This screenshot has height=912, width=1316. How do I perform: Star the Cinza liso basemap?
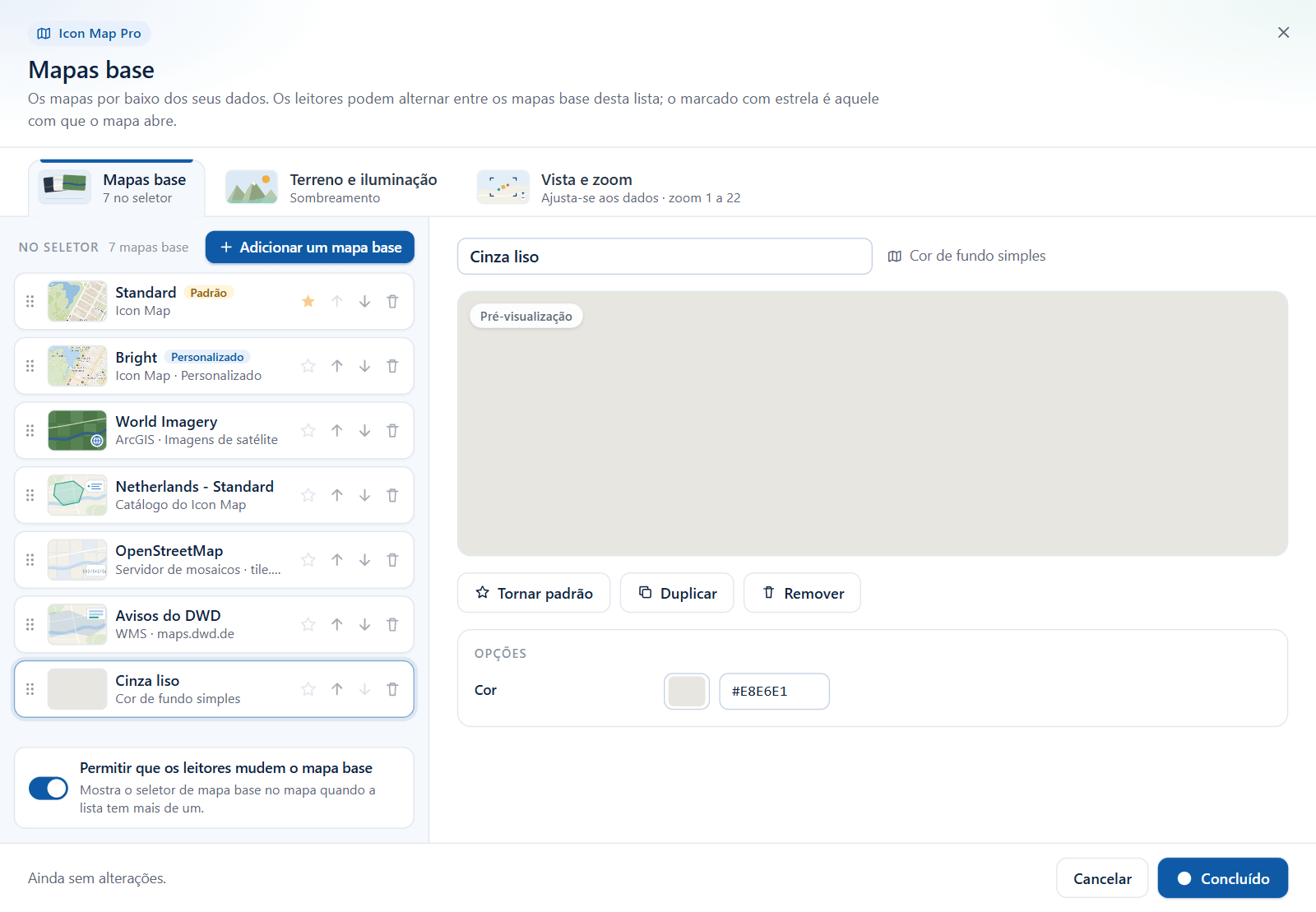click(x=308, y=689)
